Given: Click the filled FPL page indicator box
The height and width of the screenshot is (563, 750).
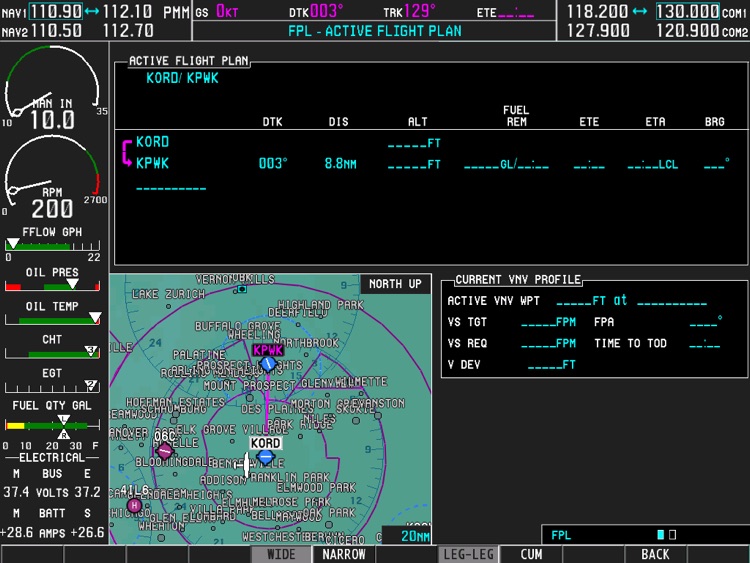Looking at the screenshot, I should click(661, 534).
